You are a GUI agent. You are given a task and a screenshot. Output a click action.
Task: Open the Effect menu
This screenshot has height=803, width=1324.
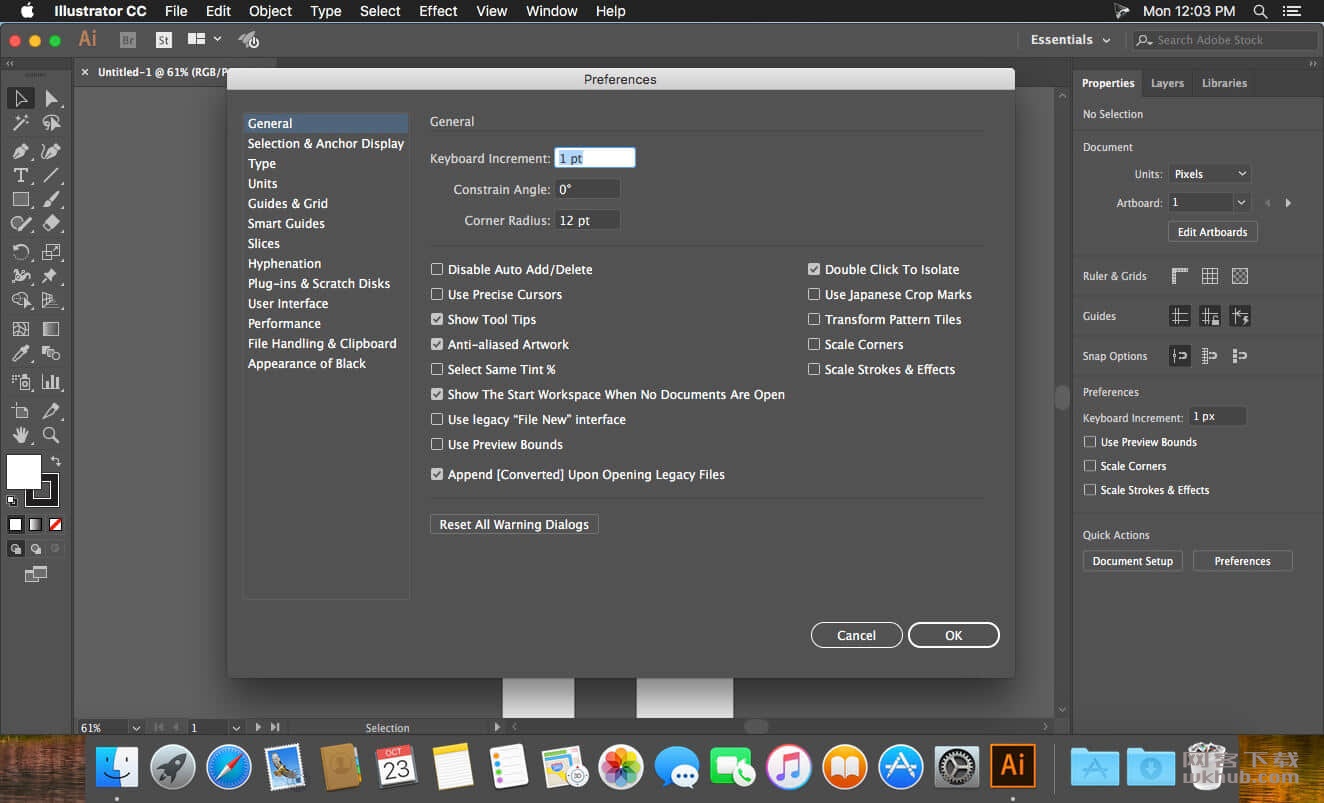(438, 11)
